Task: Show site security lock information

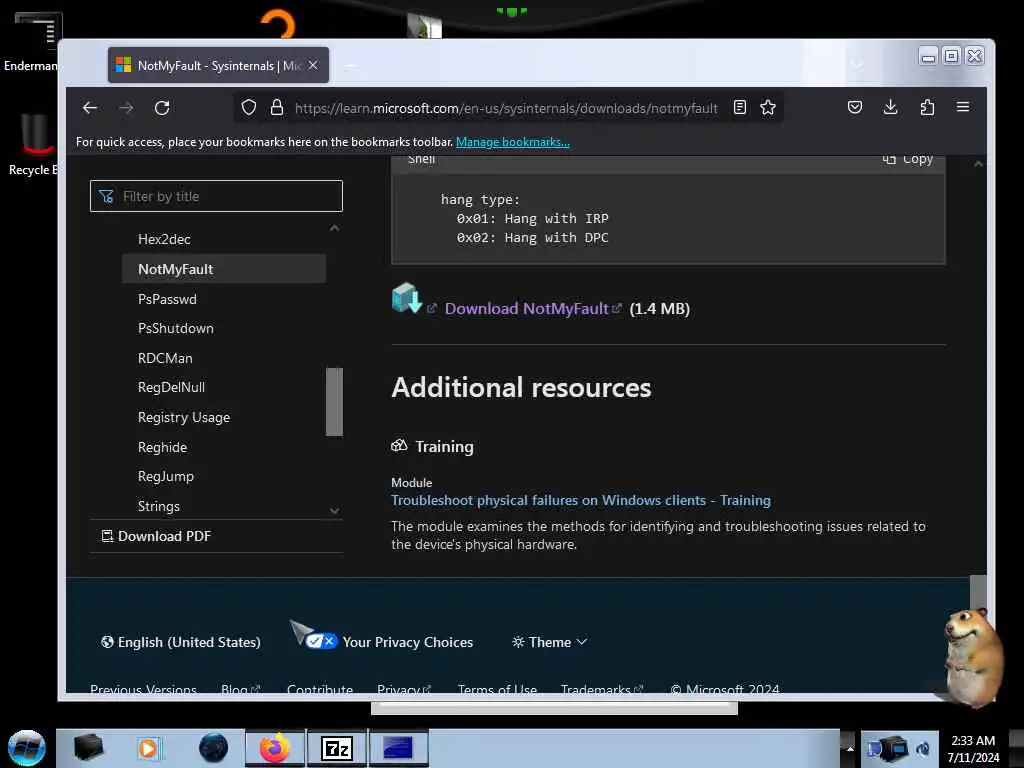Action: point(277,108)
